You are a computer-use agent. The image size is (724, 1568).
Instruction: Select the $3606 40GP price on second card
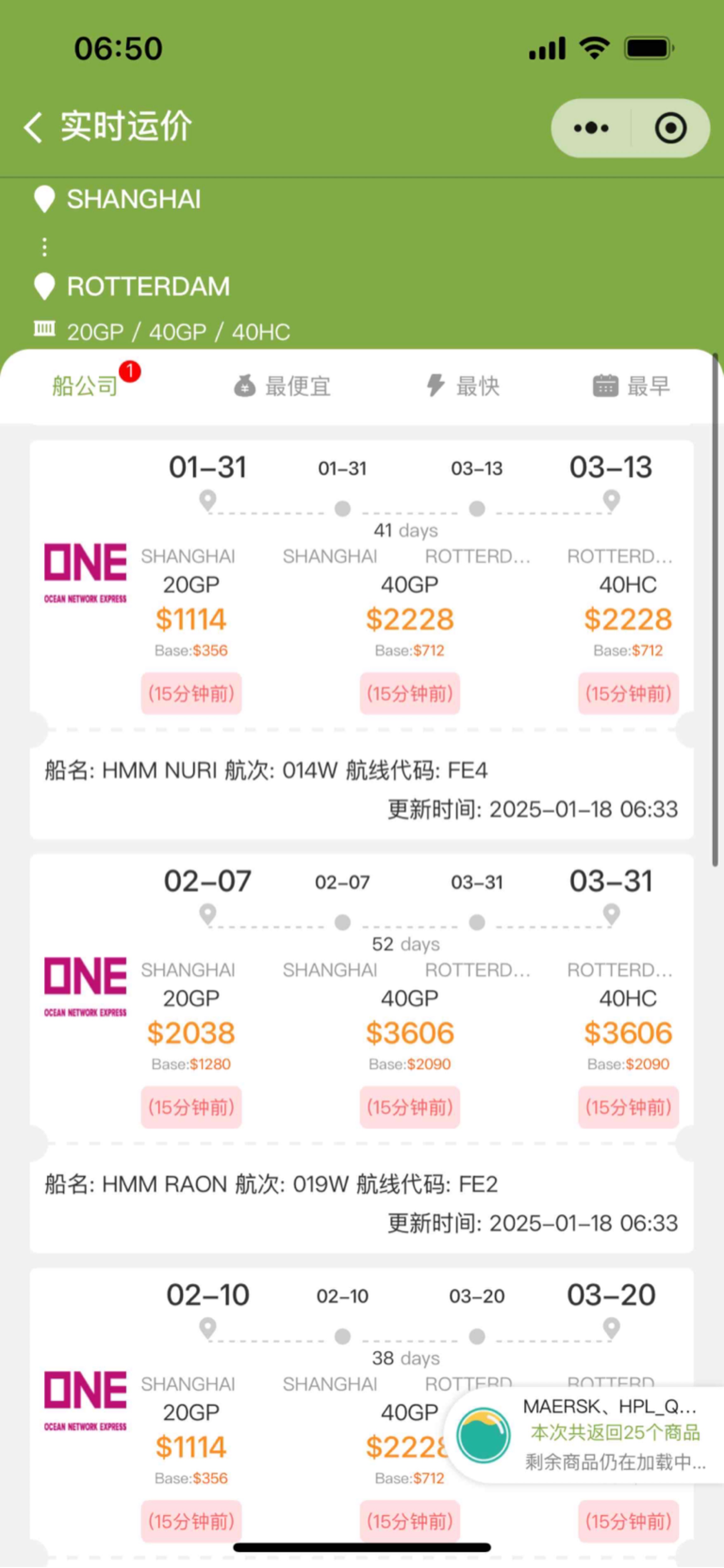point(409,1033)
